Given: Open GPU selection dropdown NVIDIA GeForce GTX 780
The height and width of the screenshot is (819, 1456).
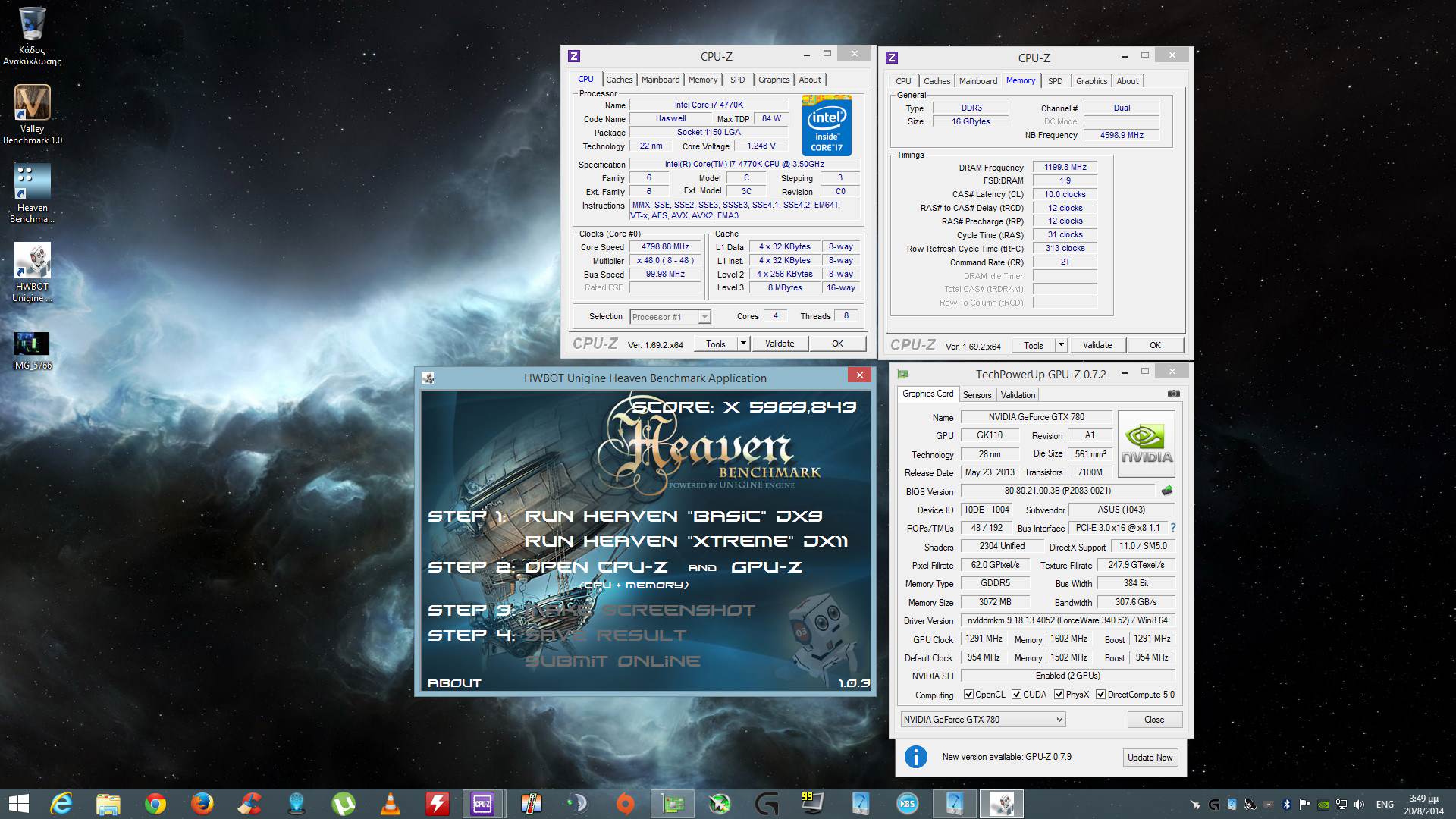Looking at the screenshot, I should coord(983,719).
